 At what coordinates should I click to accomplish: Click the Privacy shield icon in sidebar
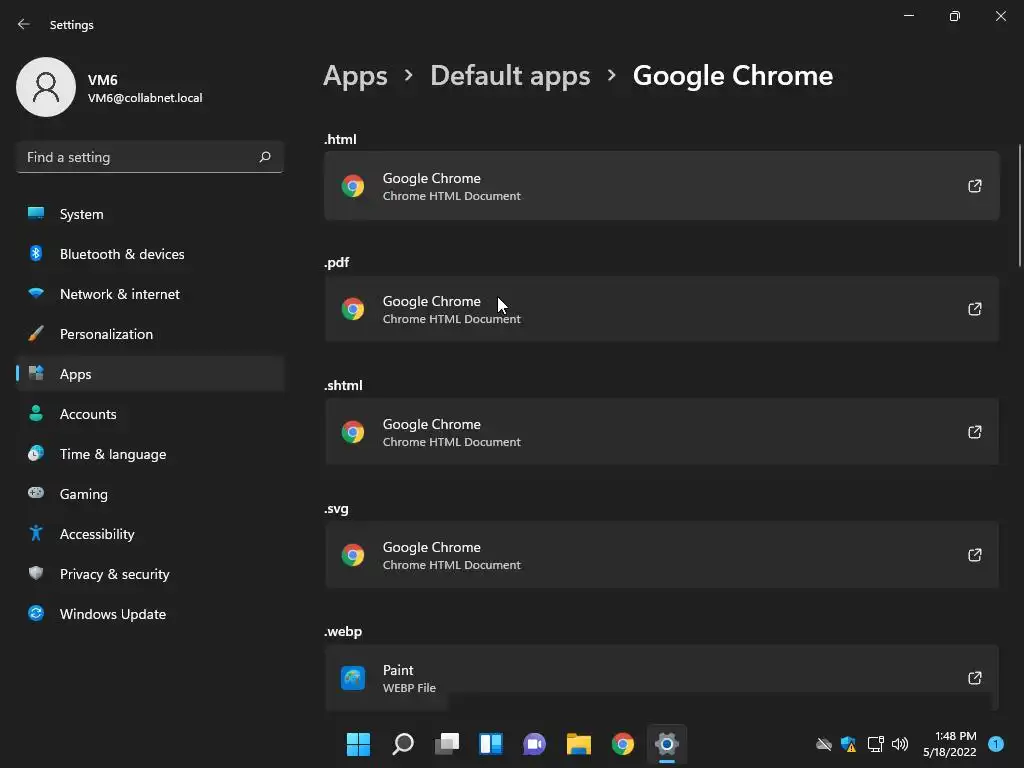36,573
